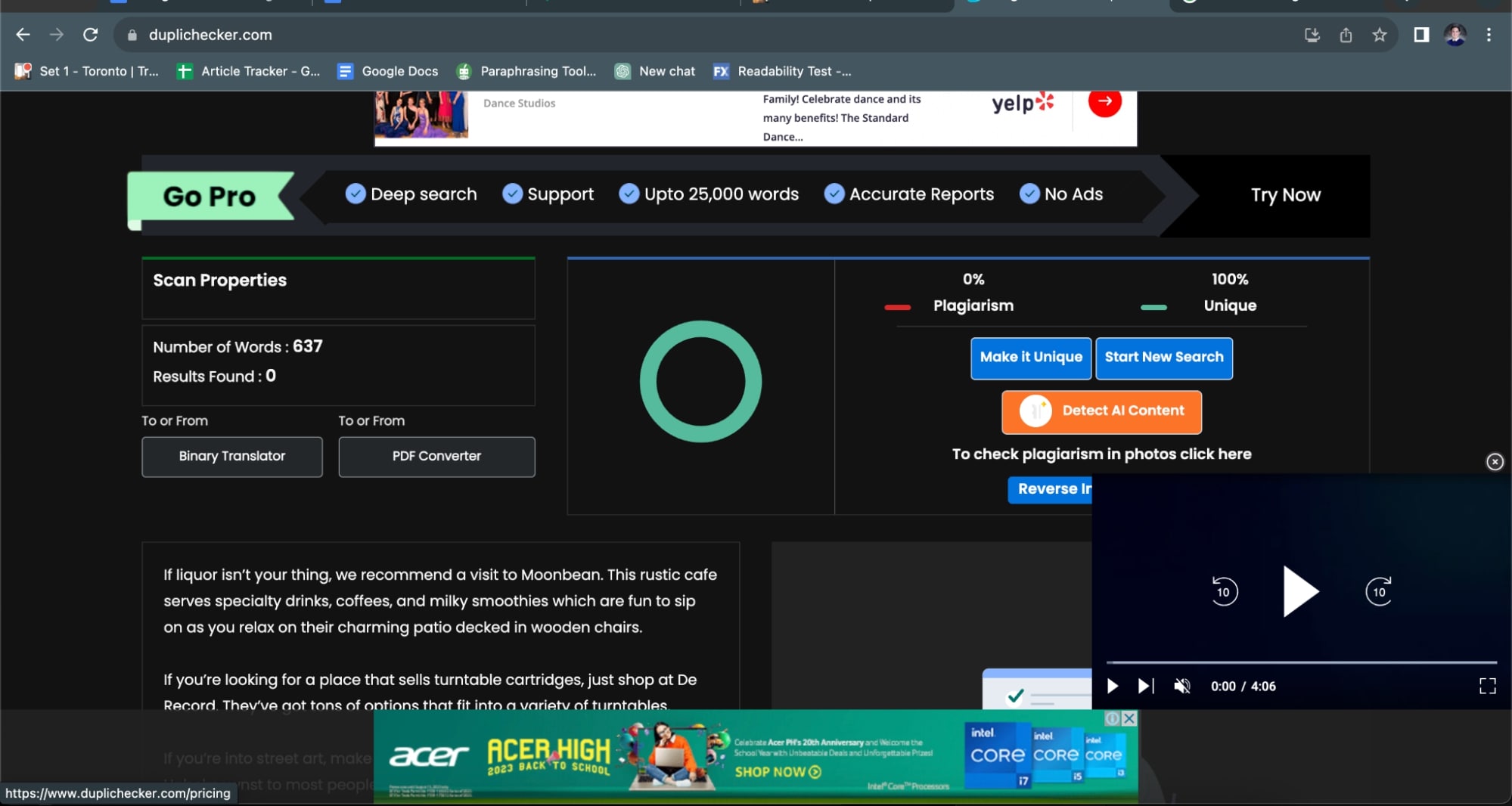Share this page using share icon
The image size is (1512, 806).
click(1346, 35)
